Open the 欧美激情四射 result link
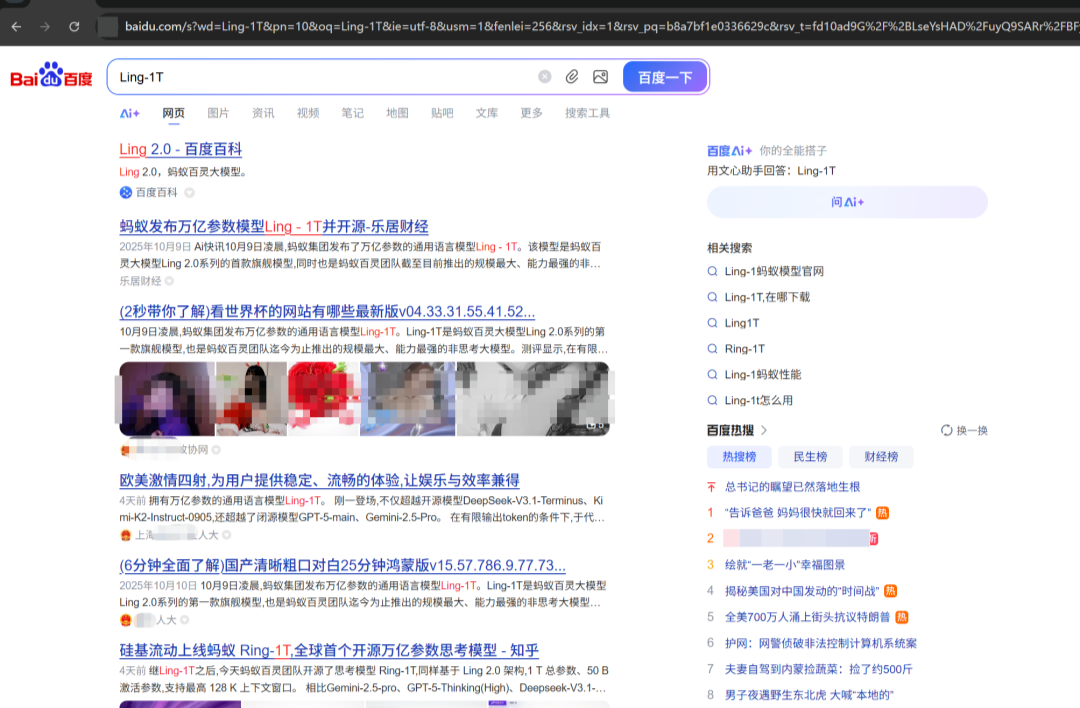Image resolution: width=1080 pixels, height=708 pixels. (x=320, y=480)
